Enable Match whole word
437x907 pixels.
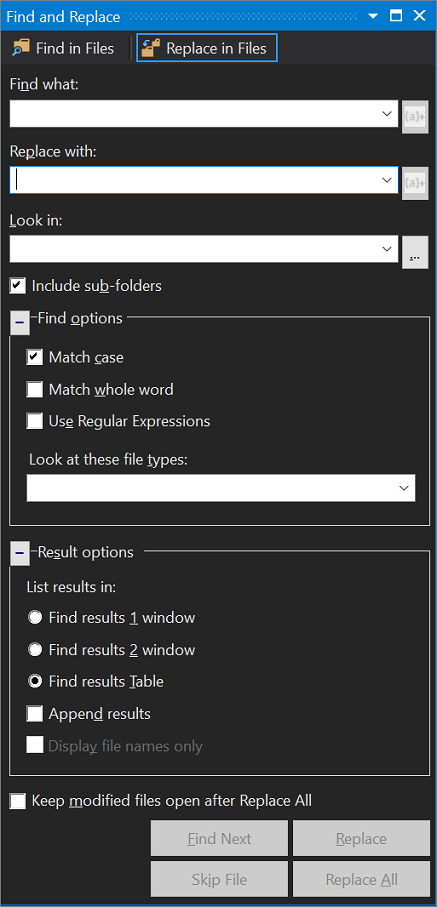point(35,390)
